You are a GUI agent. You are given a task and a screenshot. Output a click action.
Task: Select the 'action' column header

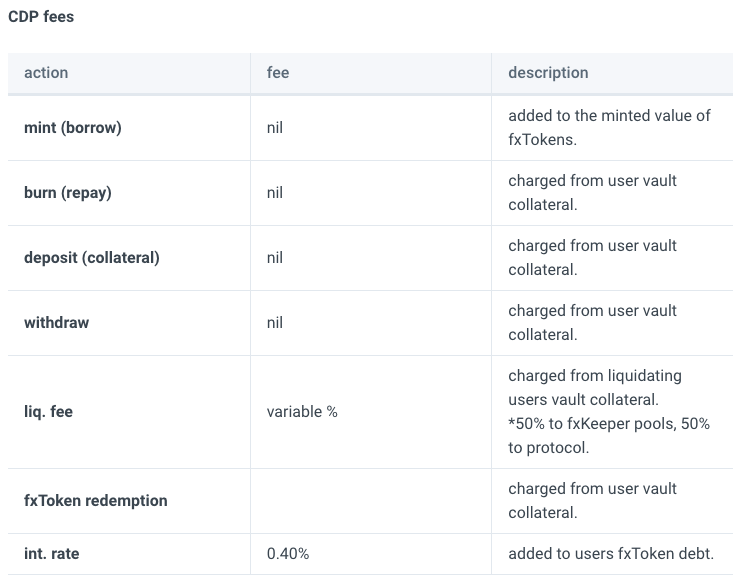tap(46, 73)
